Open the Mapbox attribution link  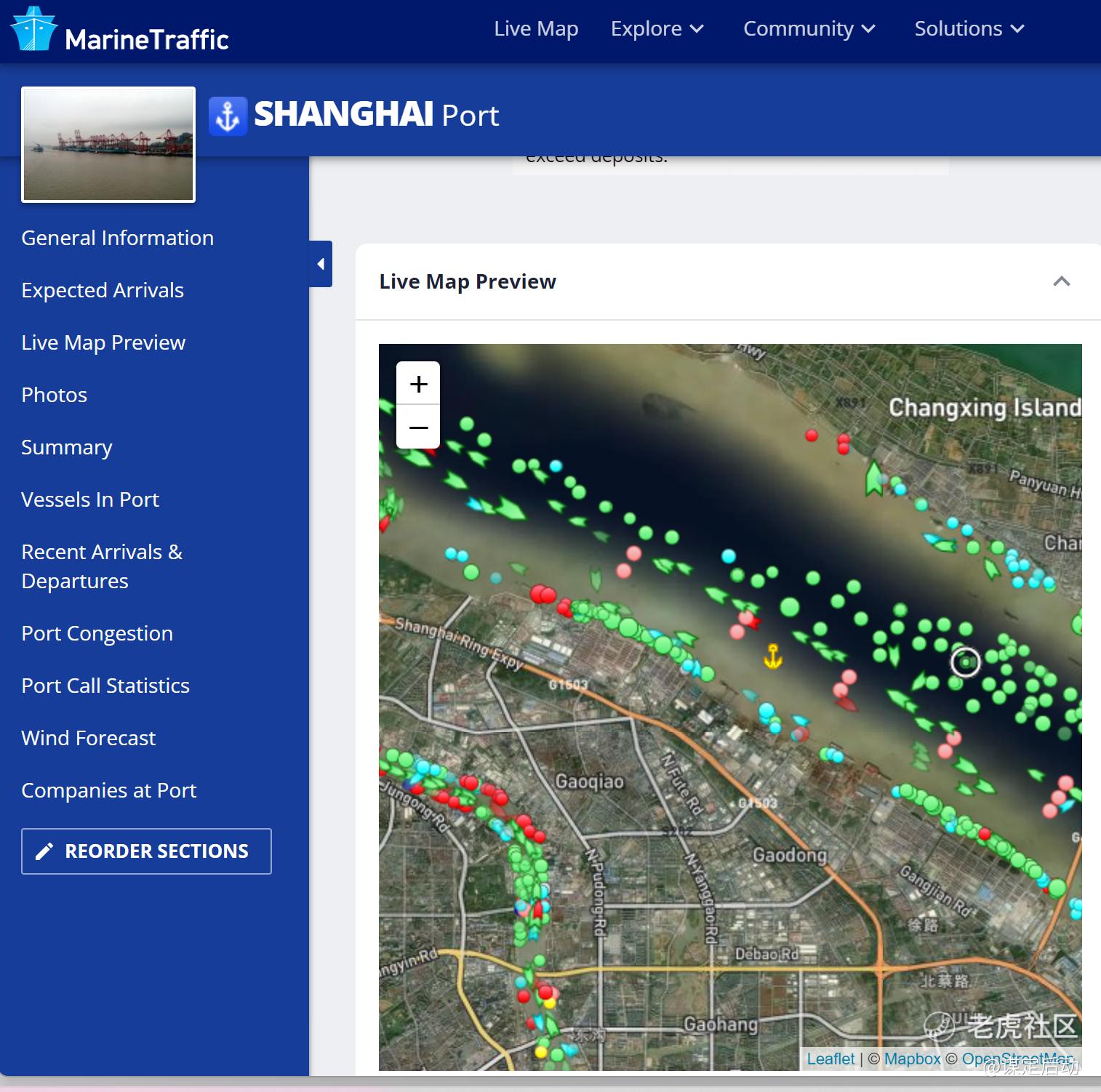[913, 1059]
